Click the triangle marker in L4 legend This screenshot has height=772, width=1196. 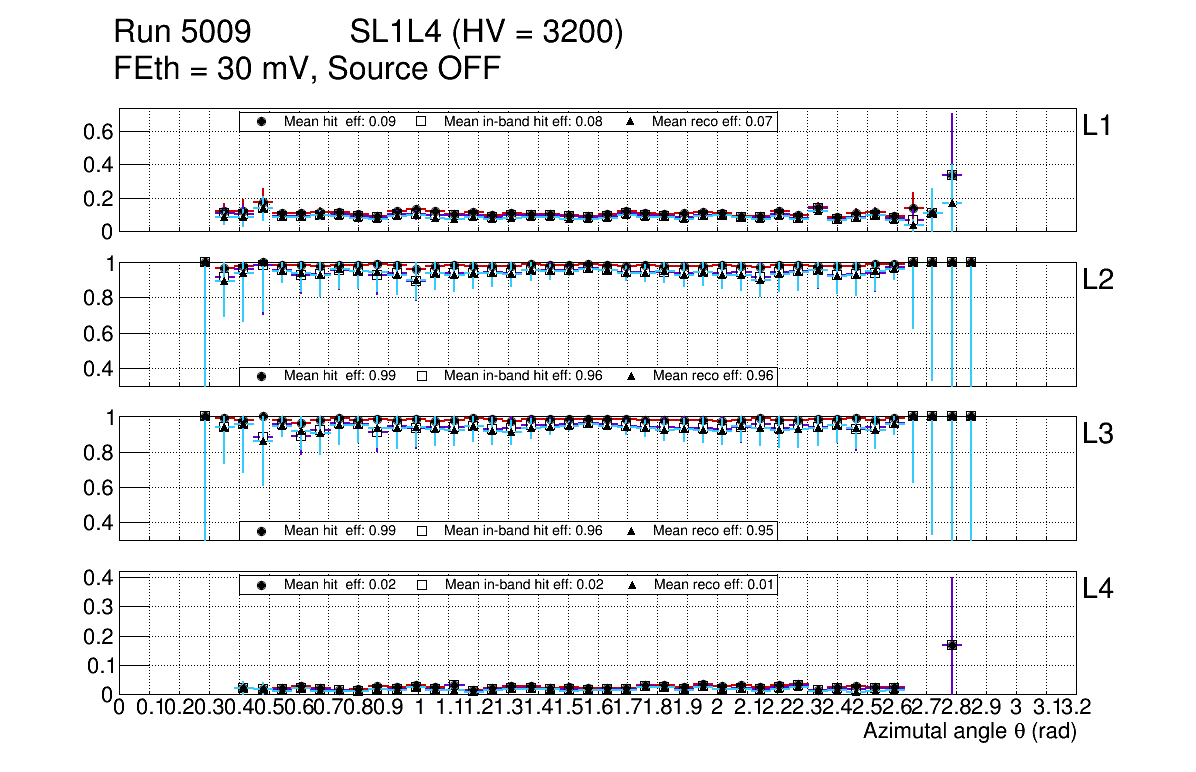coord(631,584)
